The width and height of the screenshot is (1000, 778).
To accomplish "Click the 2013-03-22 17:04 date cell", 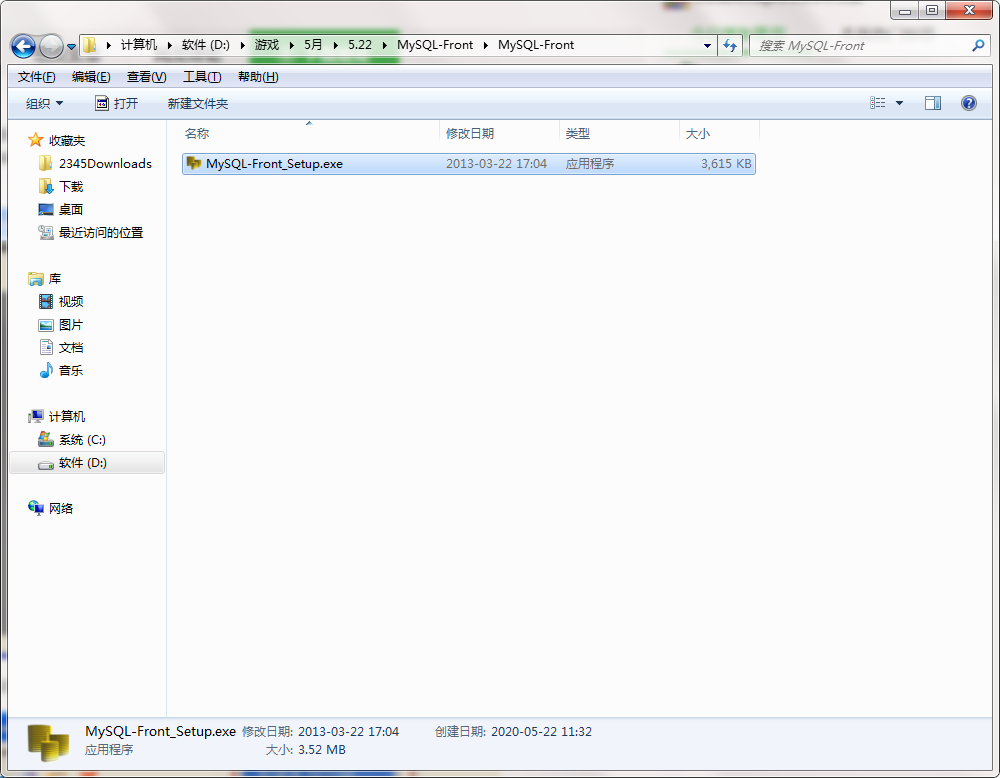I will click(496, 164).
